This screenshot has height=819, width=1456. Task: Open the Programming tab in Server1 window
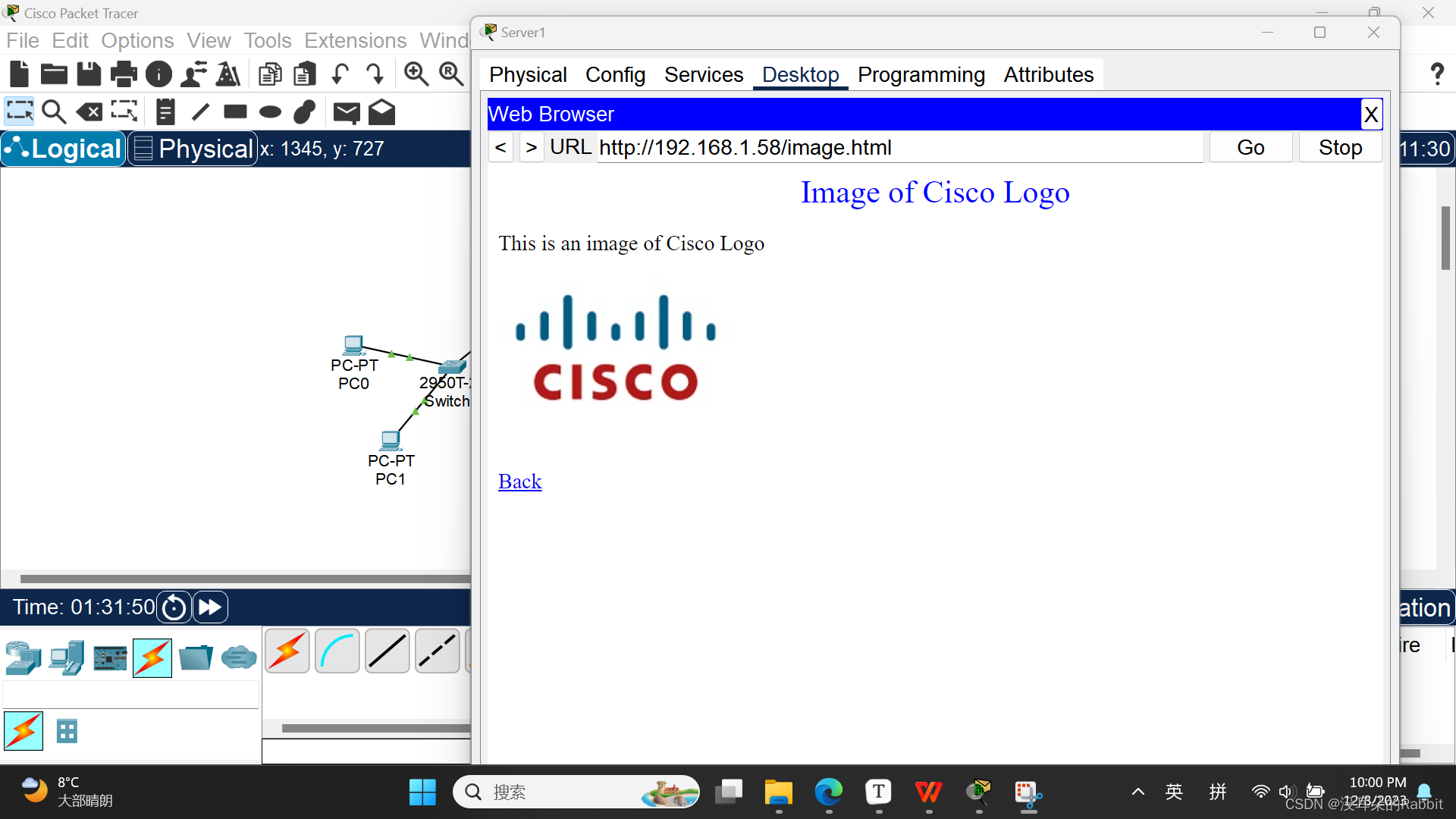coord(921,74)
